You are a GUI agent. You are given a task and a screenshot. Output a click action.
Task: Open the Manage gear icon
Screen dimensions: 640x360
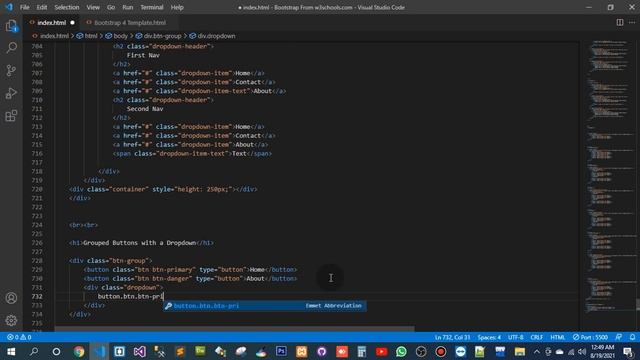pos(11,320)
